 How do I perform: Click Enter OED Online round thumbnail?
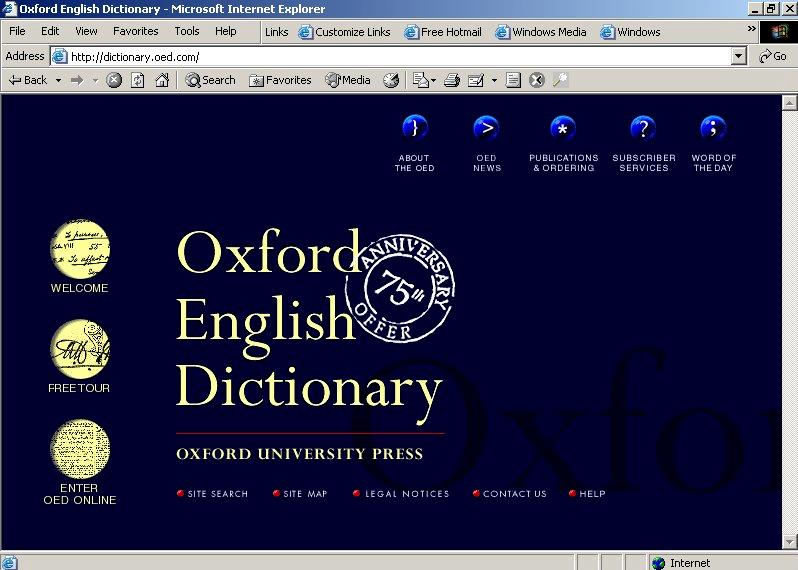click(80, 449)
